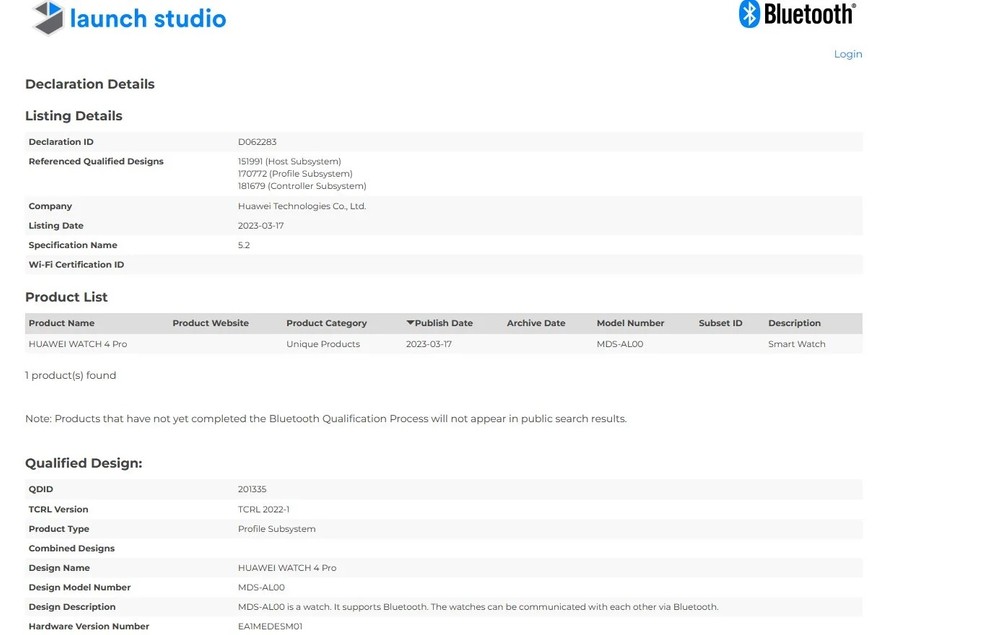The height and width of the screenshot is (635, 1000).
Task: Sort by Publish Date arrow
Action: [410, 323]
